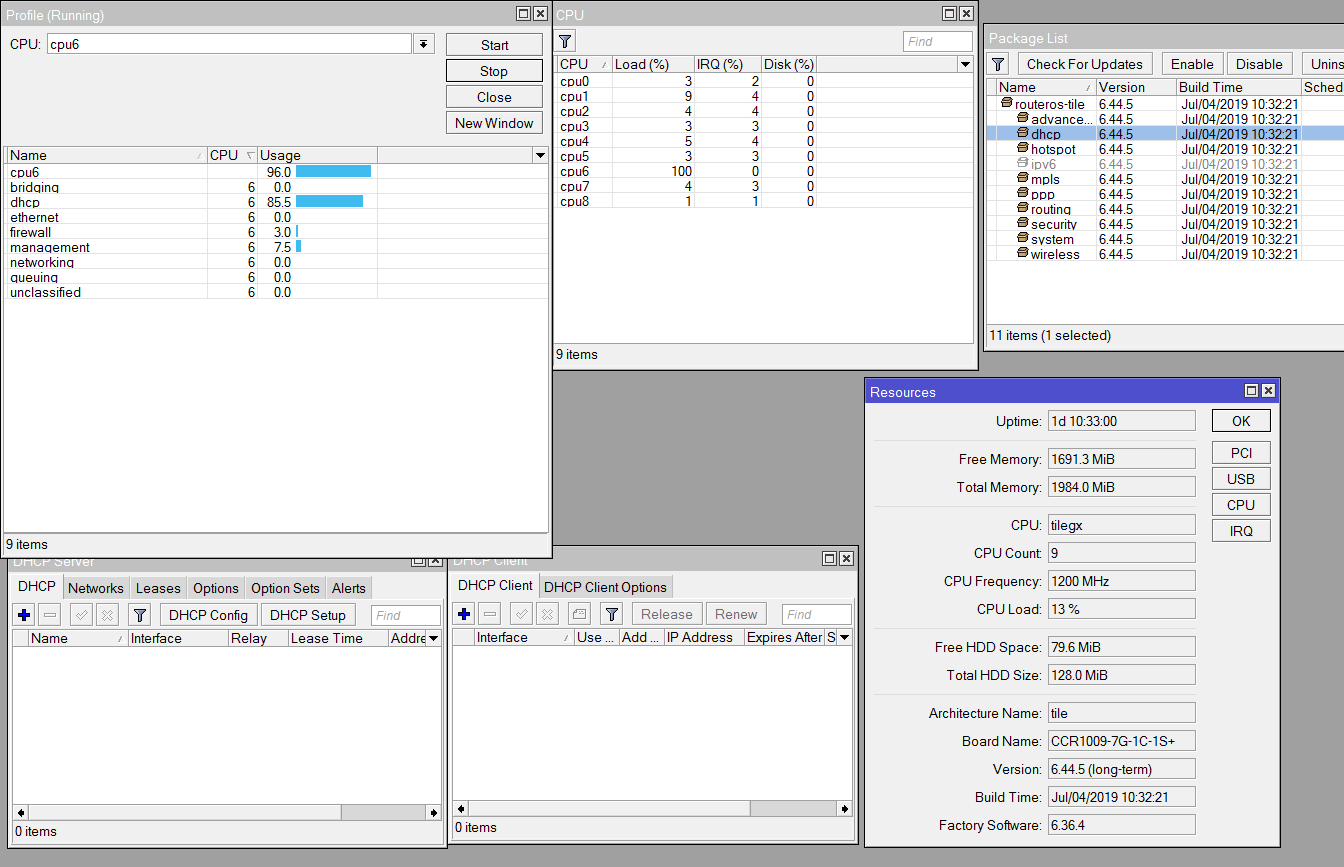Viewport: 1344px width, 867px height.
Task: Click Start button in Profile window
Action: coord(494,45)
